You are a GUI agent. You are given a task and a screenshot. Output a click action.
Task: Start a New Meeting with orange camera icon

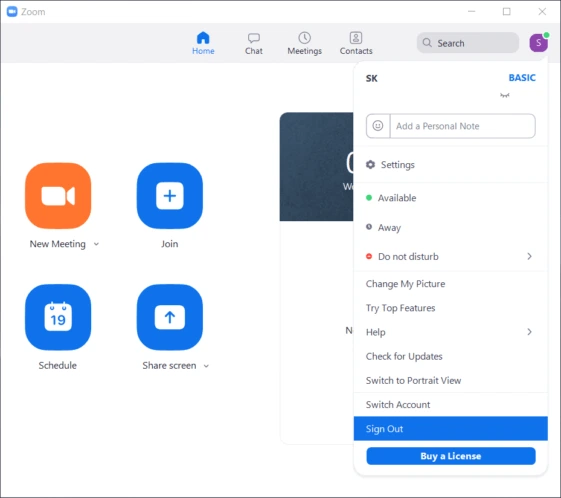[x=58, y=196]
